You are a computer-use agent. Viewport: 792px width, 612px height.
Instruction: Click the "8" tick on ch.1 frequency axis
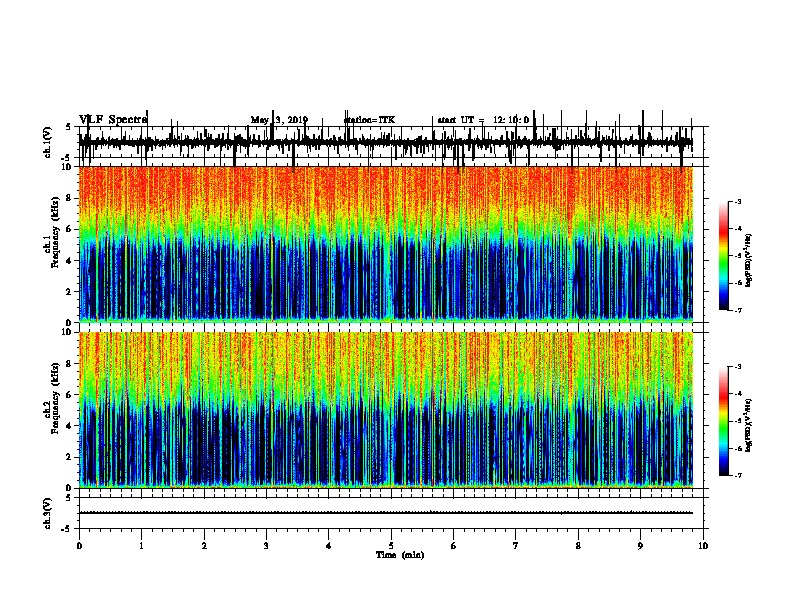coord(71,198)
